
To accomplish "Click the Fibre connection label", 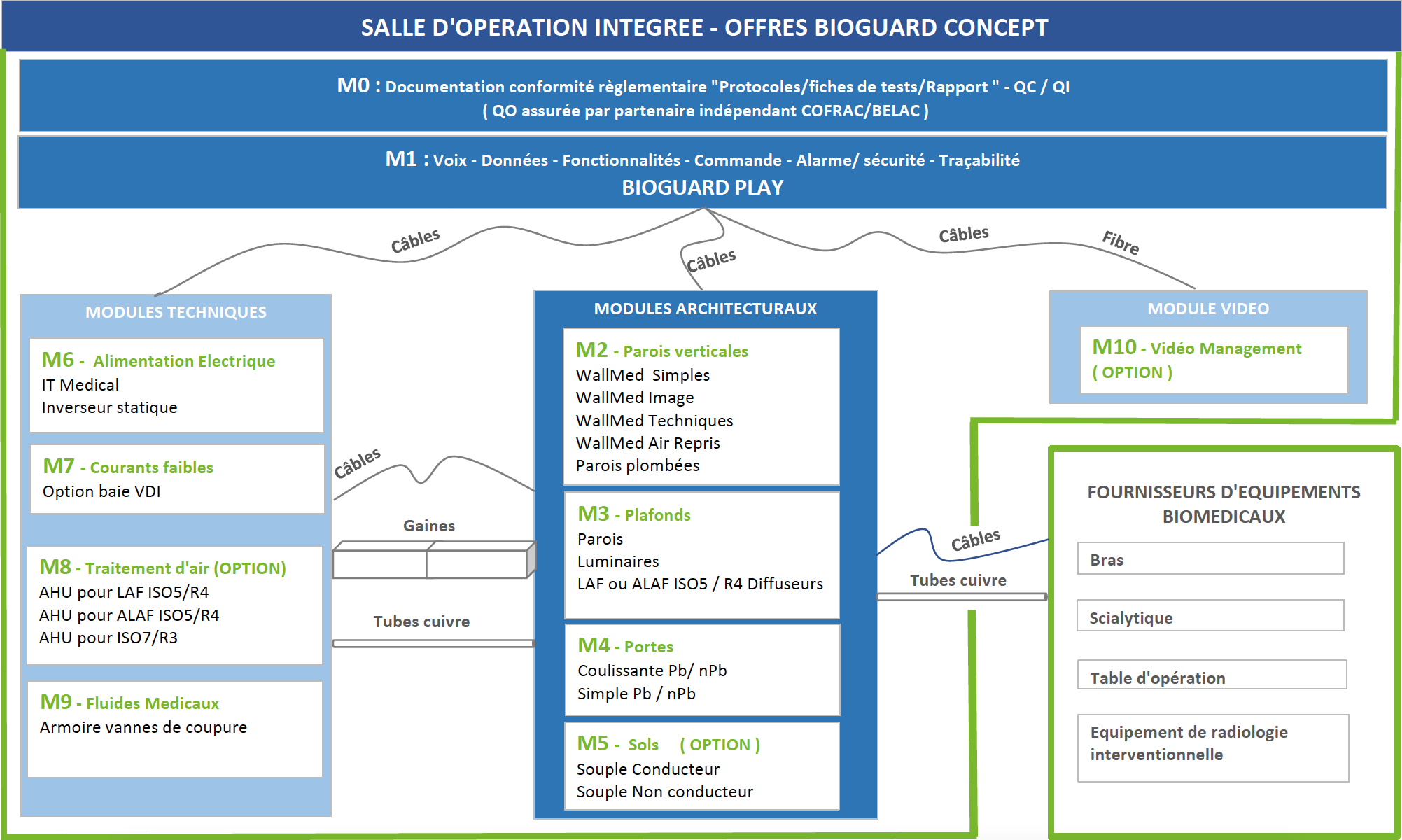I will [1121, 242].
